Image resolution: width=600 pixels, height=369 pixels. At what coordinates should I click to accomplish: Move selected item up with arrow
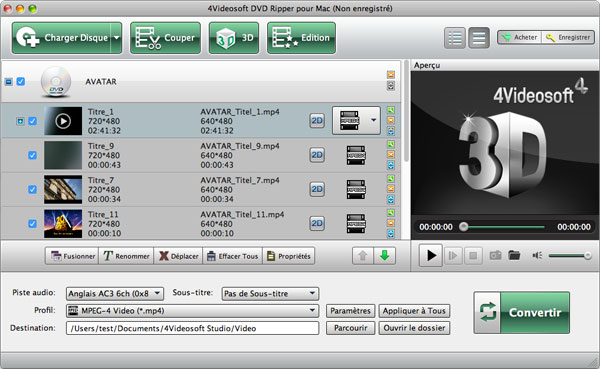(363, 256)
